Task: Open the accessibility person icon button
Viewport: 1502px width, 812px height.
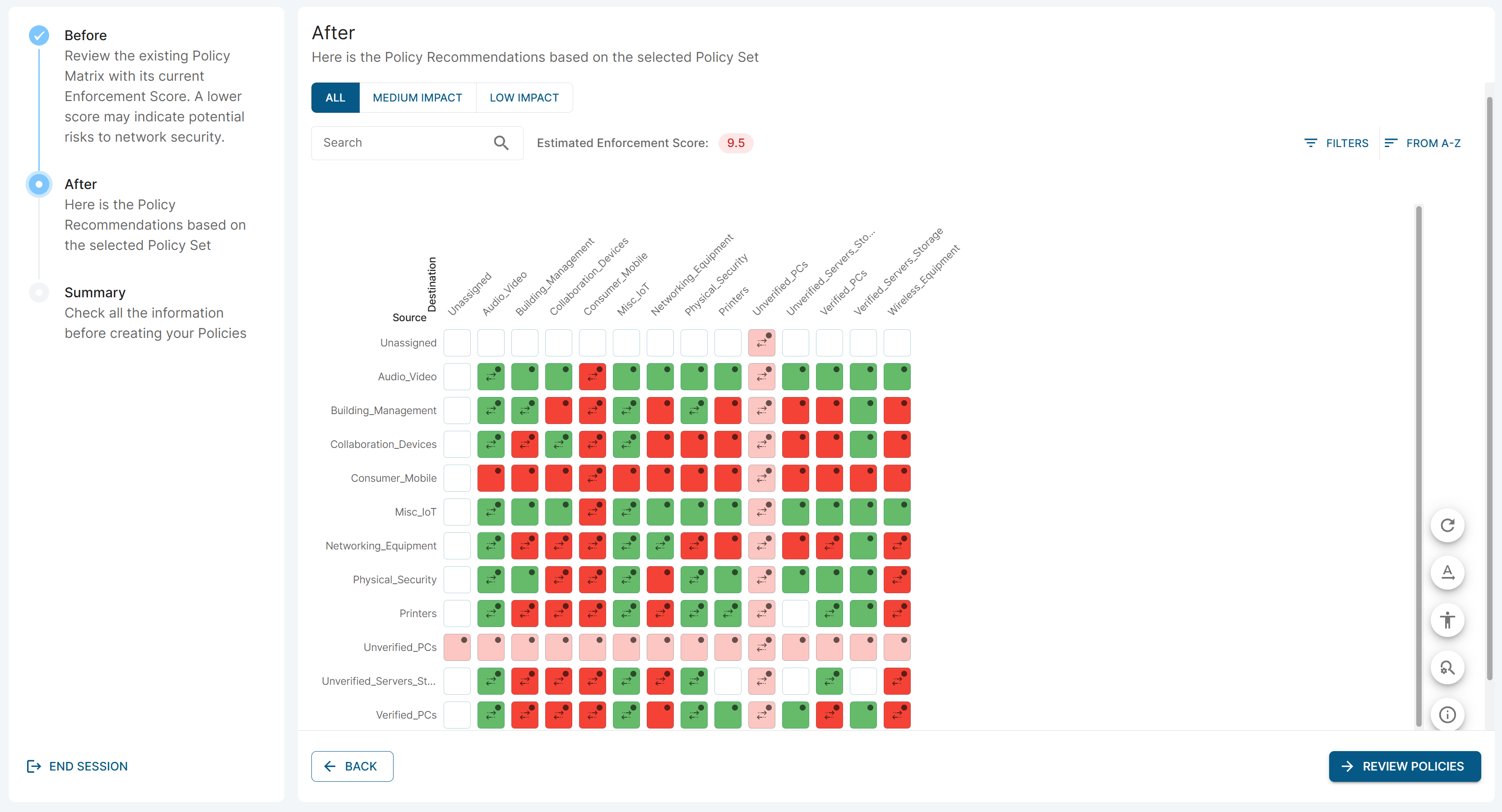Action: tap(1447, 620)
